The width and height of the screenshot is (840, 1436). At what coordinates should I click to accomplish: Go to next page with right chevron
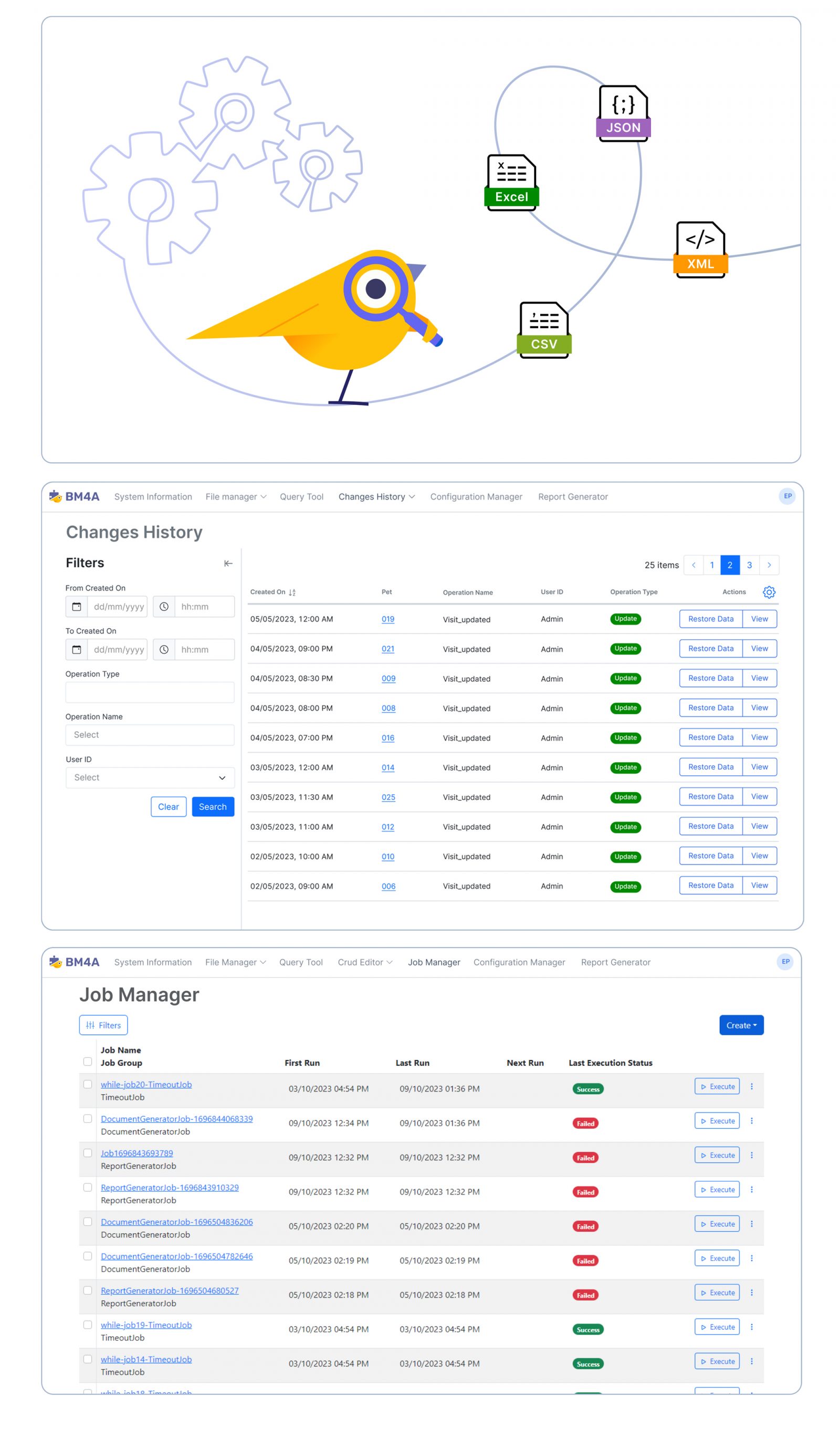click(x=769, y=565)
